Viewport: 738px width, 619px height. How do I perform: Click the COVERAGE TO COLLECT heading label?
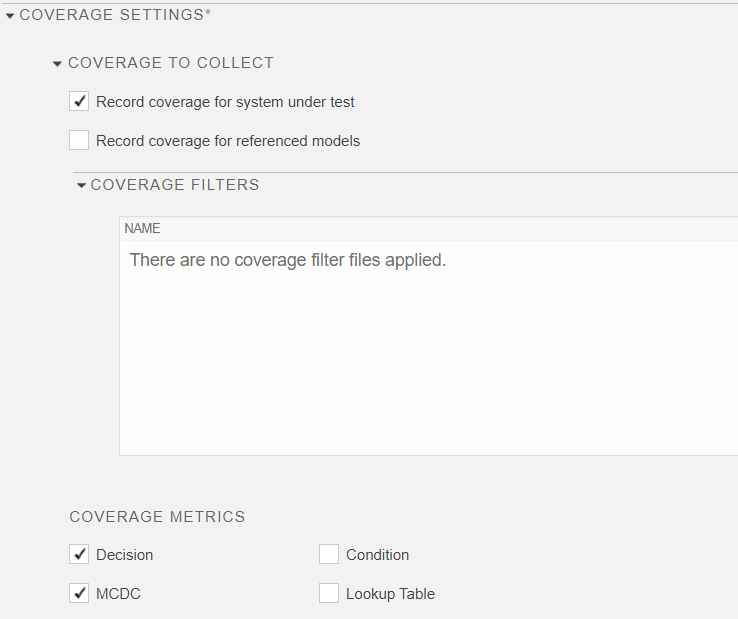170,63
